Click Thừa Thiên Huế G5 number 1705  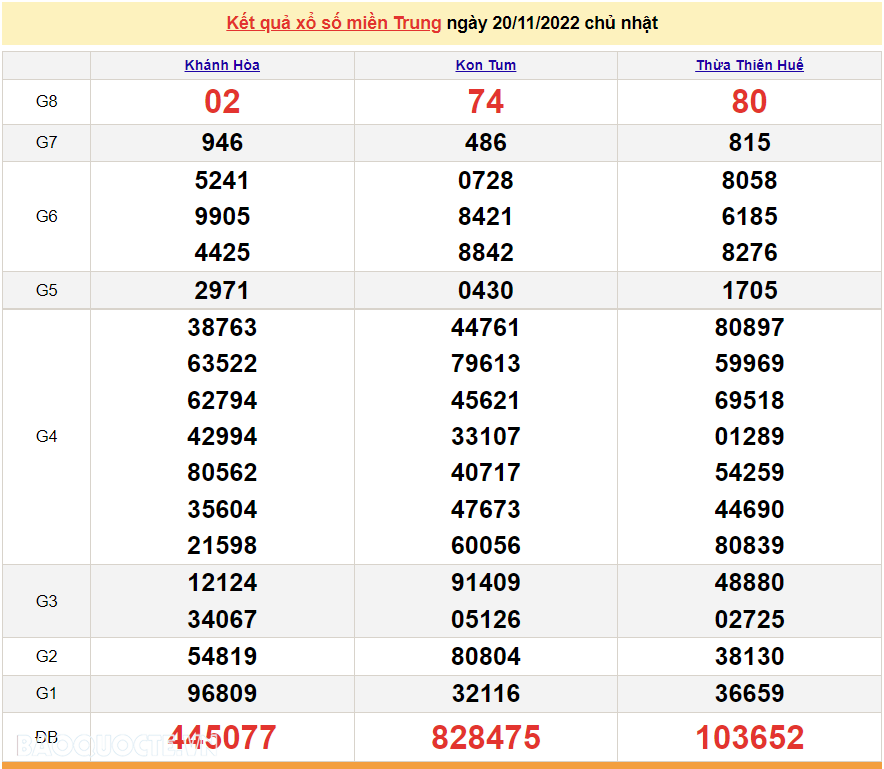(x=749, y=291)
